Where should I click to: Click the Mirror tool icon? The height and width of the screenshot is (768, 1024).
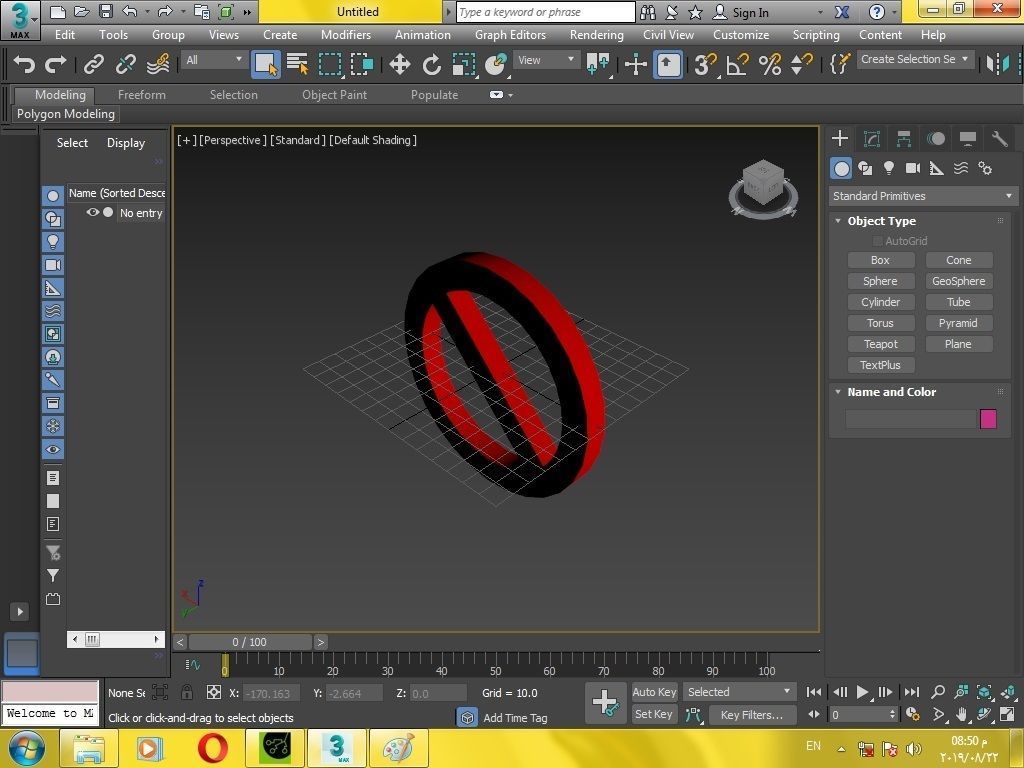point(997,64)
